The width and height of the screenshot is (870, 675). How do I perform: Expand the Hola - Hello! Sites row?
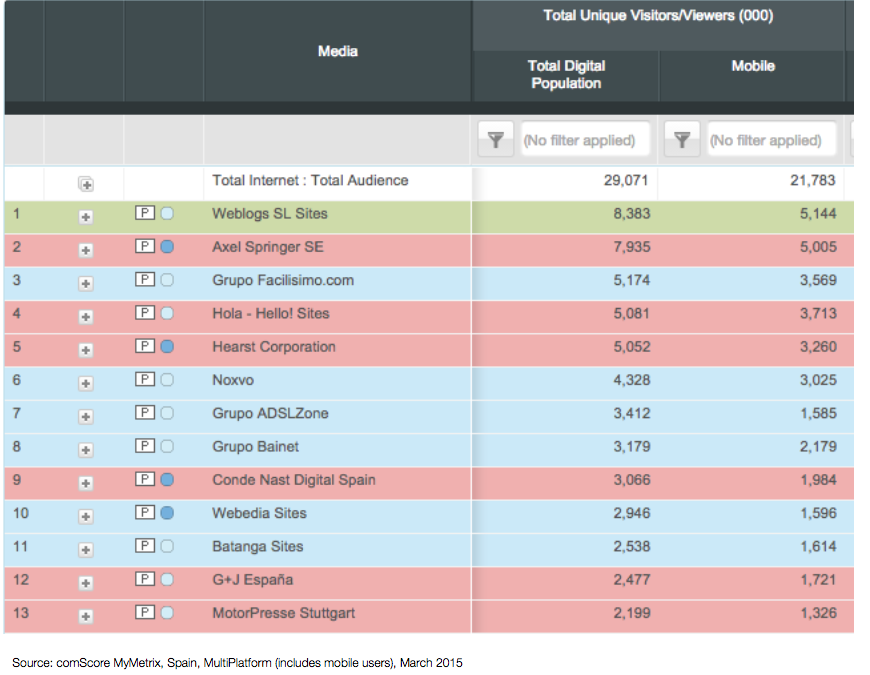(85, 316)
